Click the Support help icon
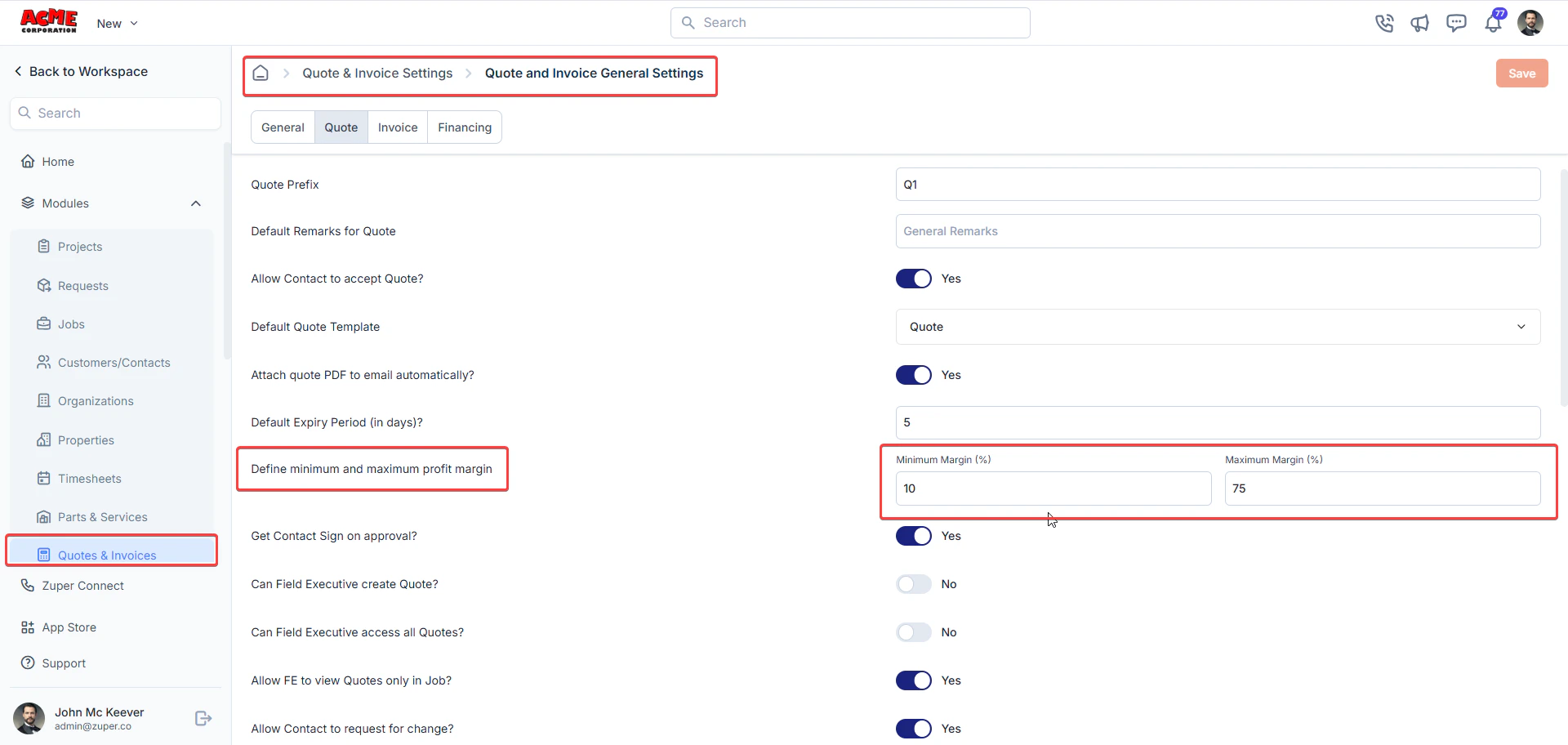Image resolution: width=1568 pixels, height=745 pixels. (x=28, y=662)
